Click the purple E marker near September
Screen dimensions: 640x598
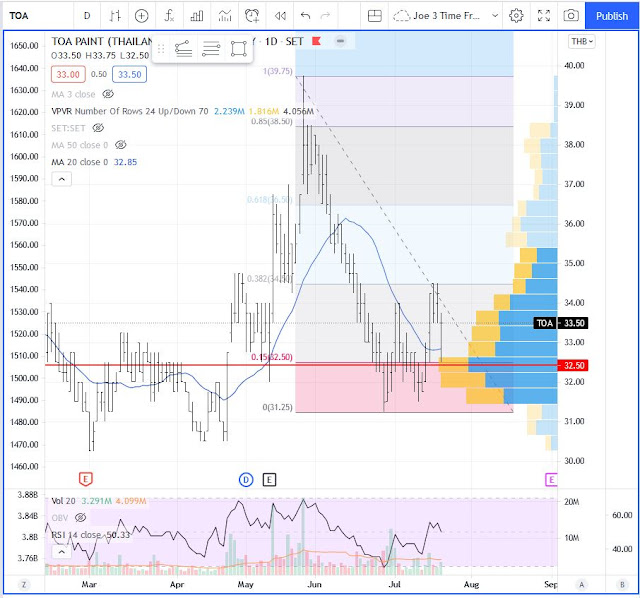[551, 480]
